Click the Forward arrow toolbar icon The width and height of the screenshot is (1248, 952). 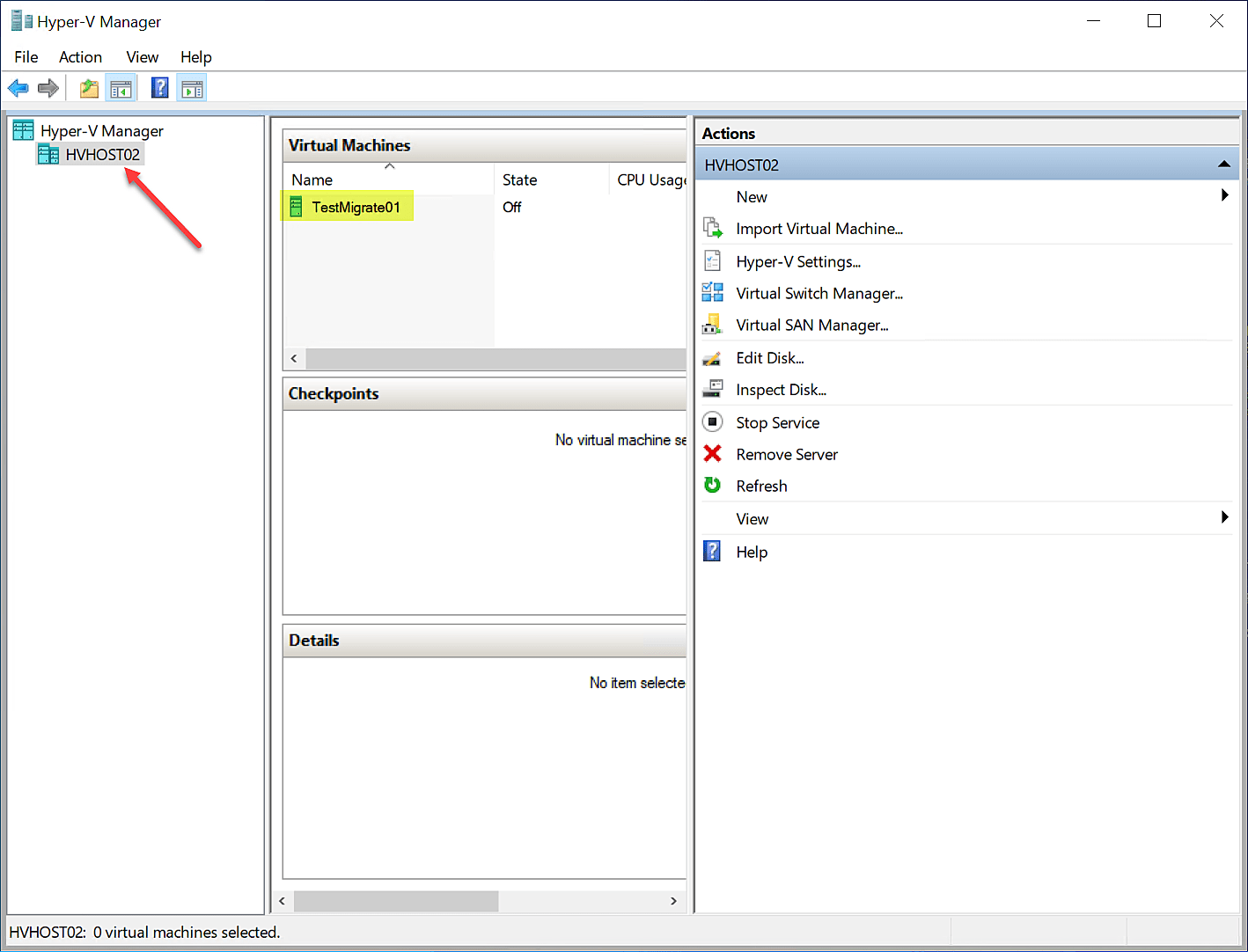pos(48,88)
